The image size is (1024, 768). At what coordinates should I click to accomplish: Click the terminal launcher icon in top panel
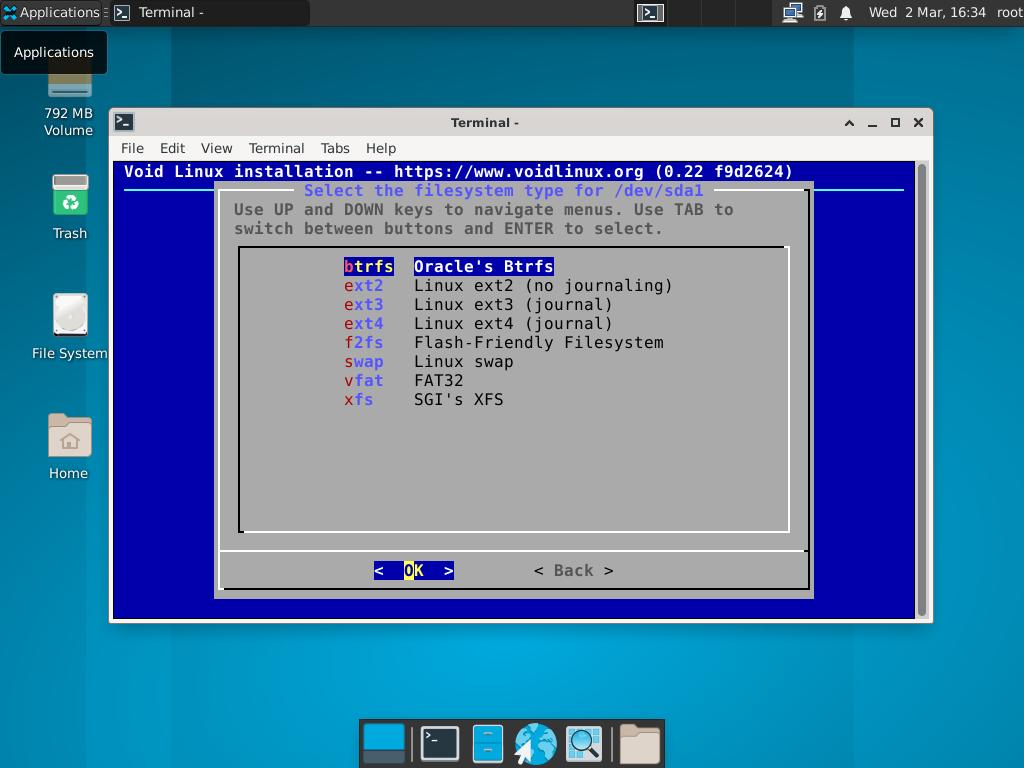pyautogui.click(x=650, y=12)
